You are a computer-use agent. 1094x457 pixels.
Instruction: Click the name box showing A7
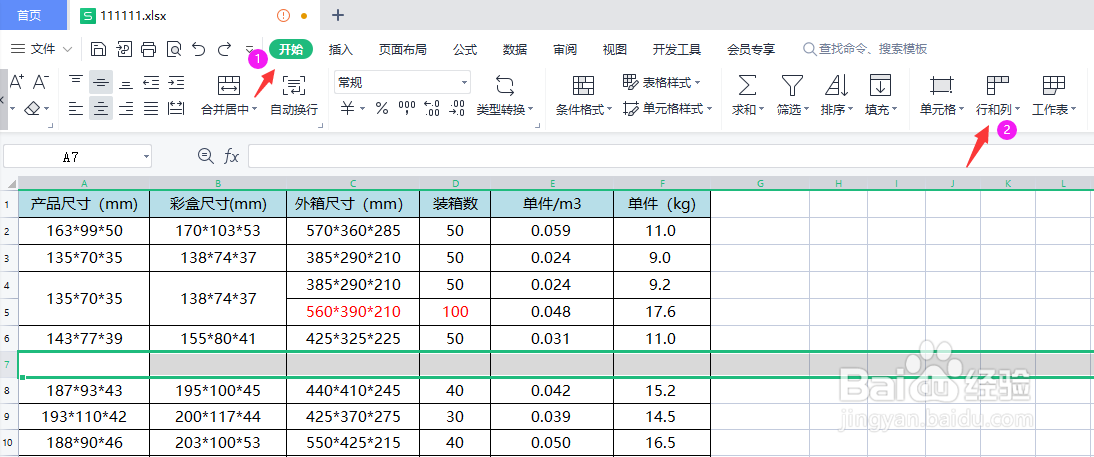[x=77, y=157]
